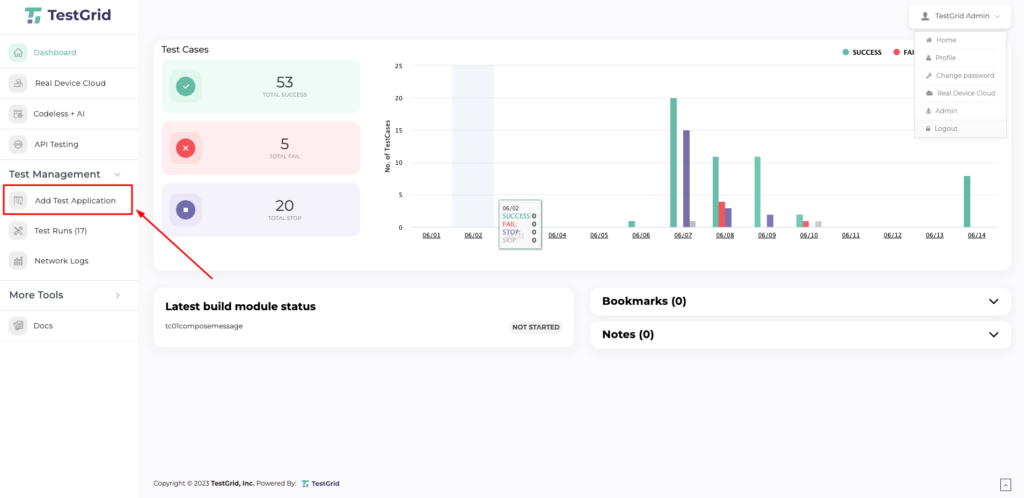
Task: Collapse the Test Management section chevron
Action: 118,174
